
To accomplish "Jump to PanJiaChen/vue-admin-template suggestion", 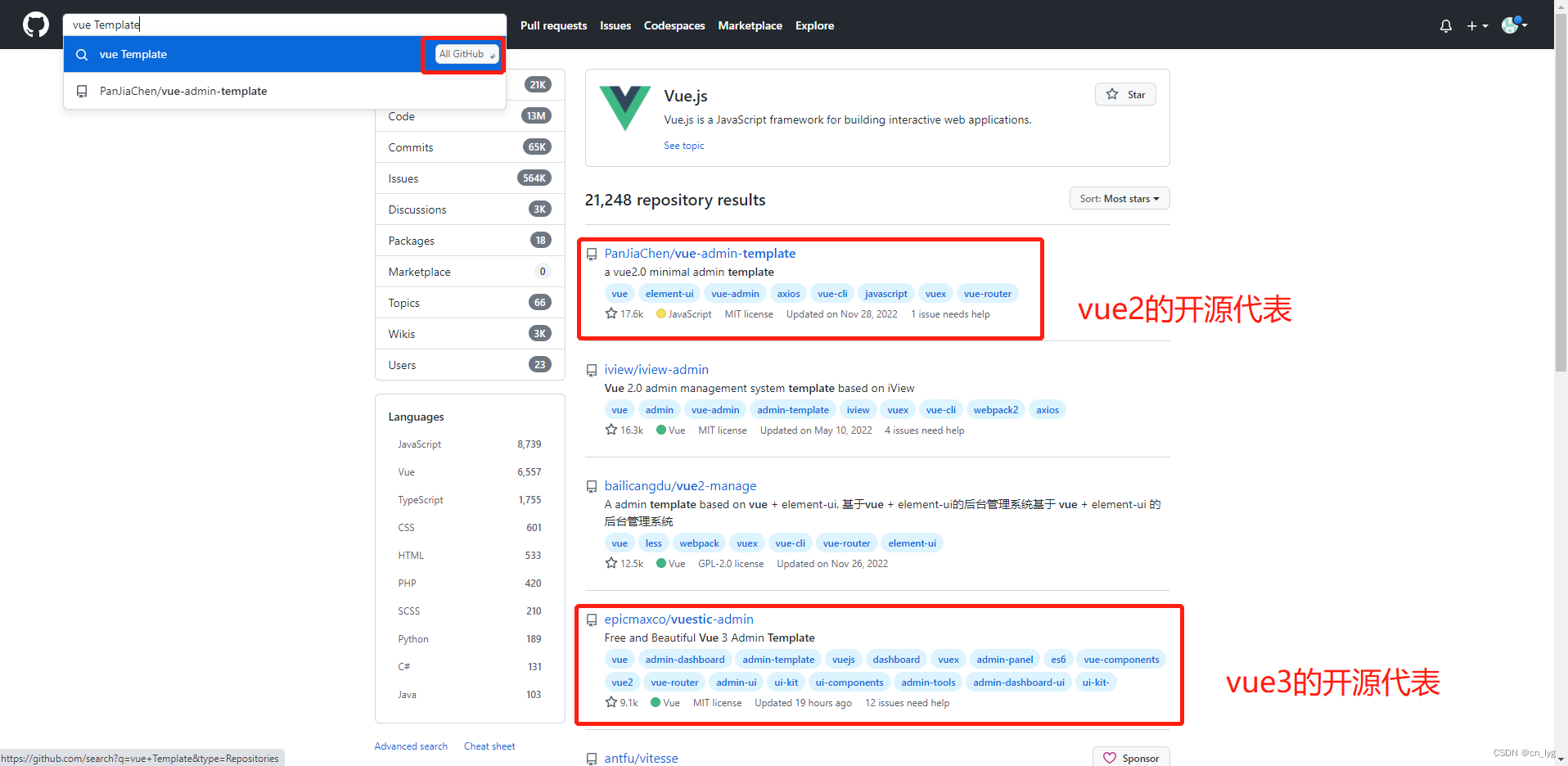I will (x=285, y=91).
